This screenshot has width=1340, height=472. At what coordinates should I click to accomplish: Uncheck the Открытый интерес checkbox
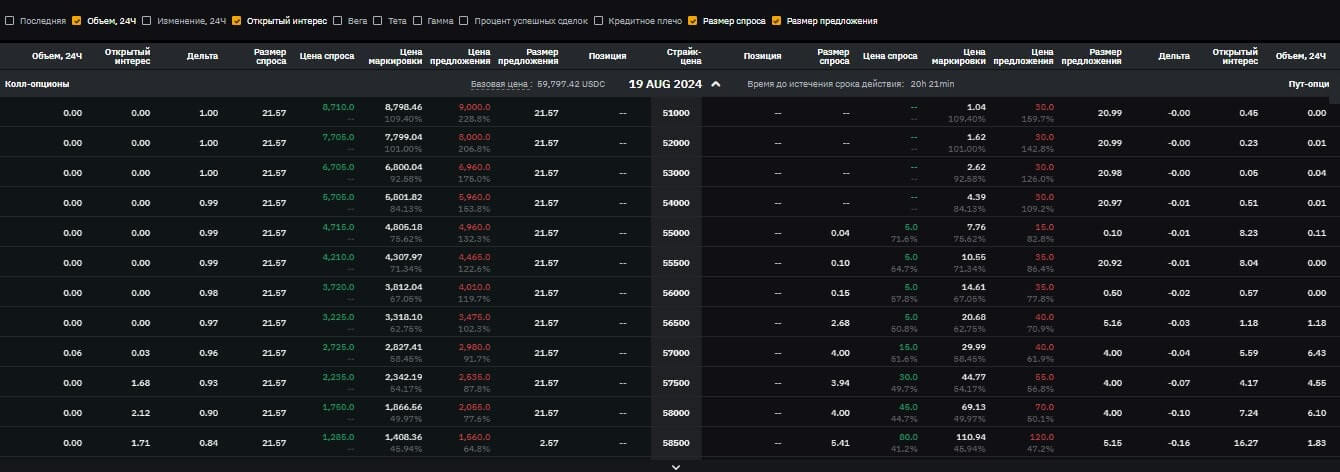coord(237,20)
